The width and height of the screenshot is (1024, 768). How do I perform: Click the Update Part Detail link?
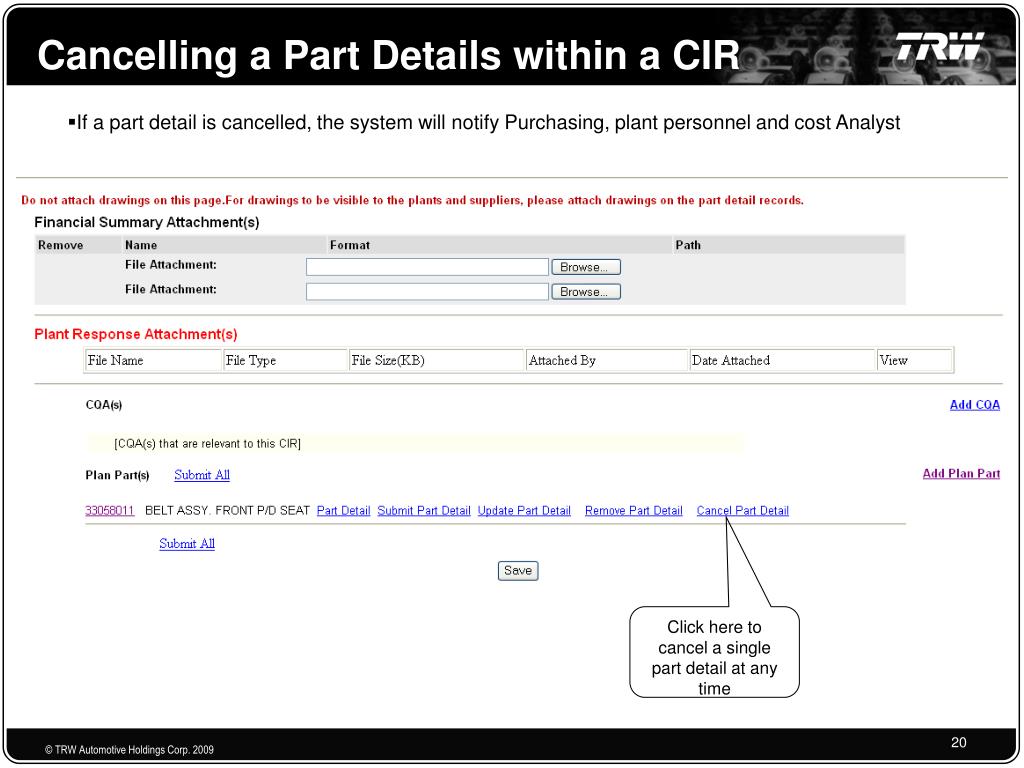[x=524, y=511]
